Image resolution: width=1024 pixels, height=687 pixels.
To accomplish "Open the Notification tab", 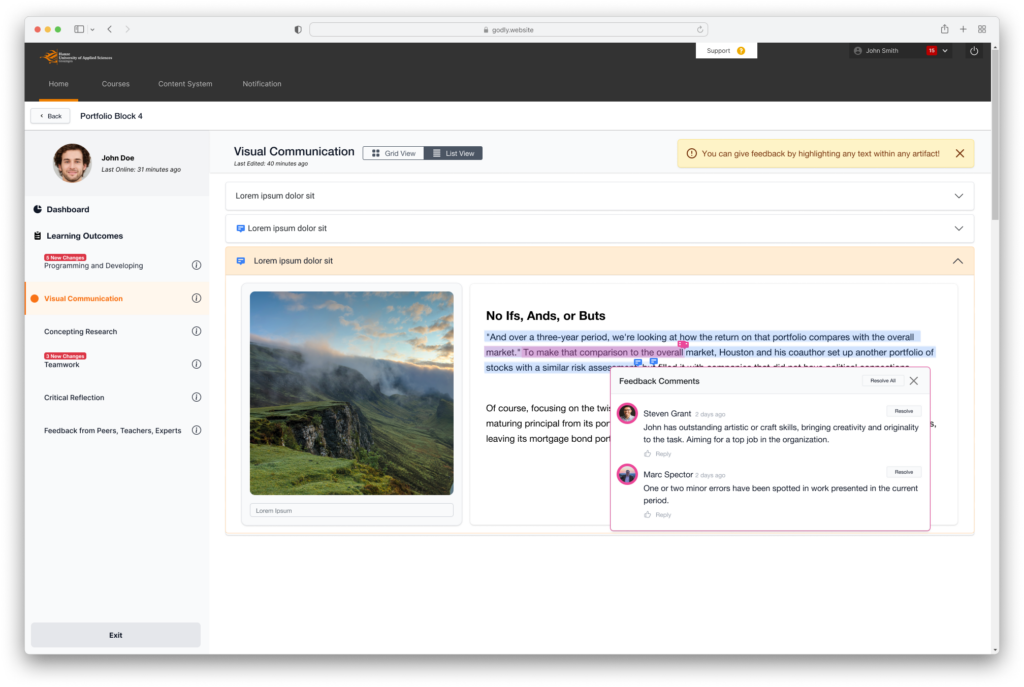I will click(262, 84).
